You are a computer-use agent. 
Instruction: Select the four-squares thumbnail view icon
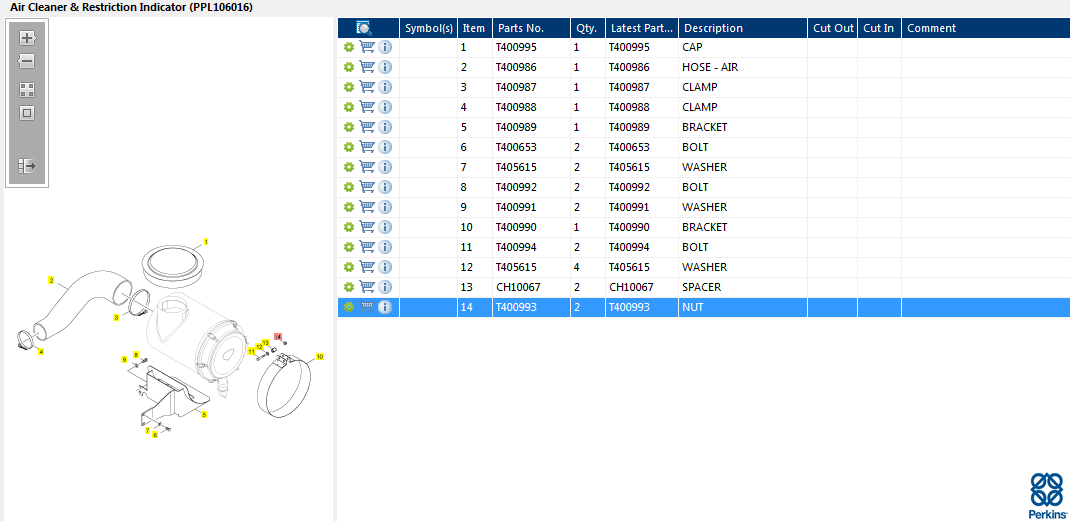27,90
